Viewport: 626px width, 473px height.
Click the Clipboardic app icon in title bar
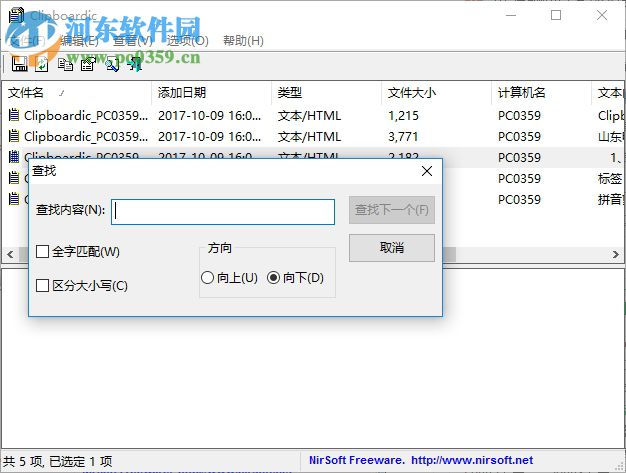[x=16, y=15]
